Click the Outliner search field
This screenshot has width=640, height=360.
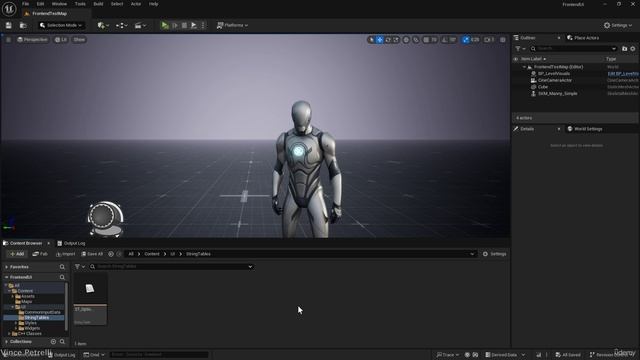coord(574,49)
